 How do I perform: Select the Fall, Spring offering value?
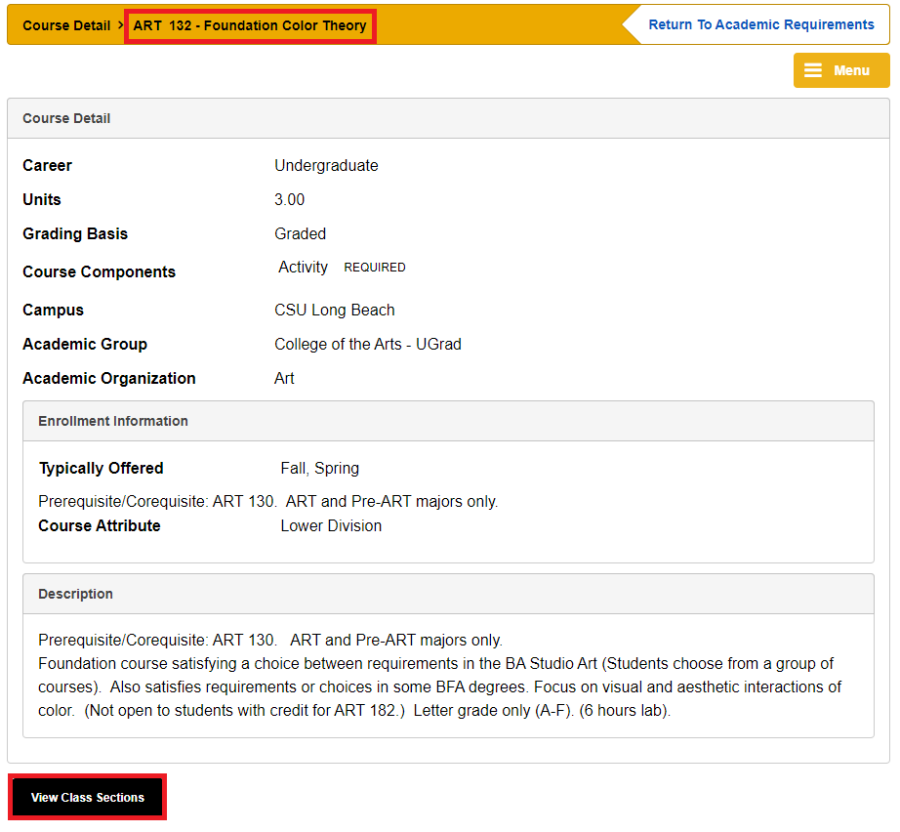pos(320,469)
